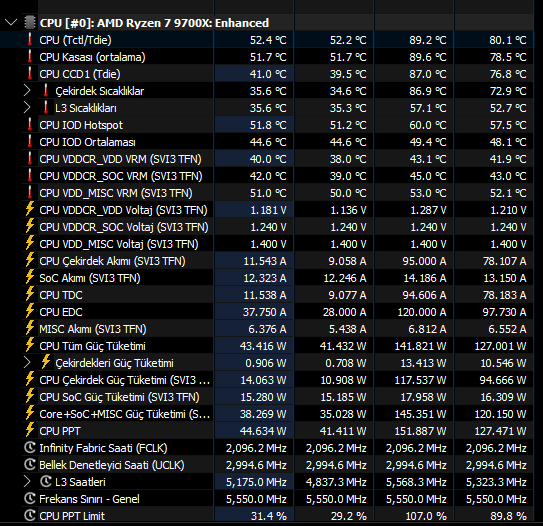Click lightning icon beside CPU VDD_MISC Voltaj

pyautogui.click(x=30, y=243)
